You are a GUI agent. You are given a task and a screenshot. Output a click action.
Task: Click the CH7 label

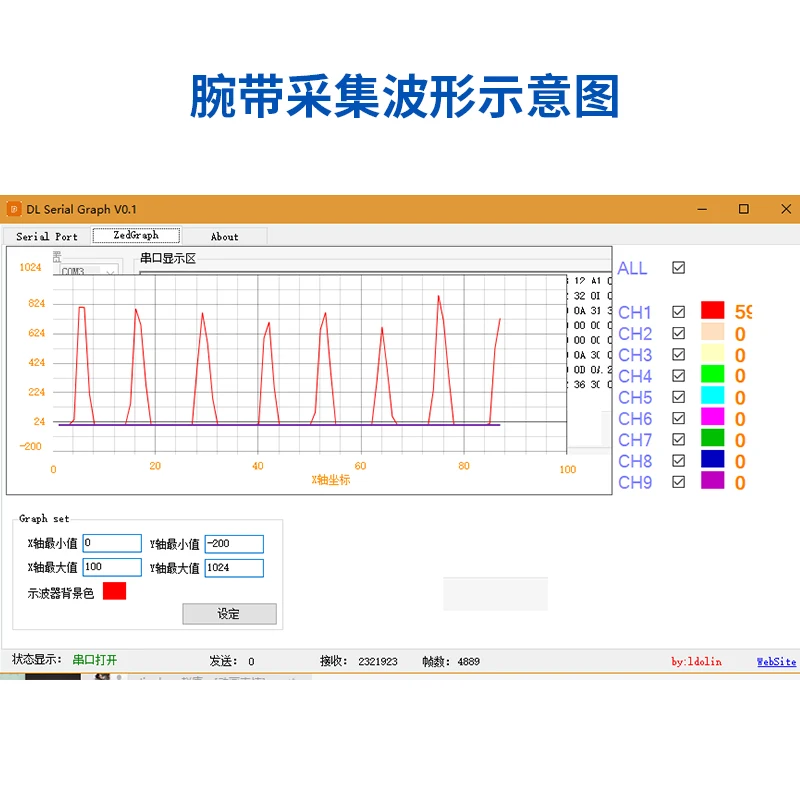click(635, 440)
